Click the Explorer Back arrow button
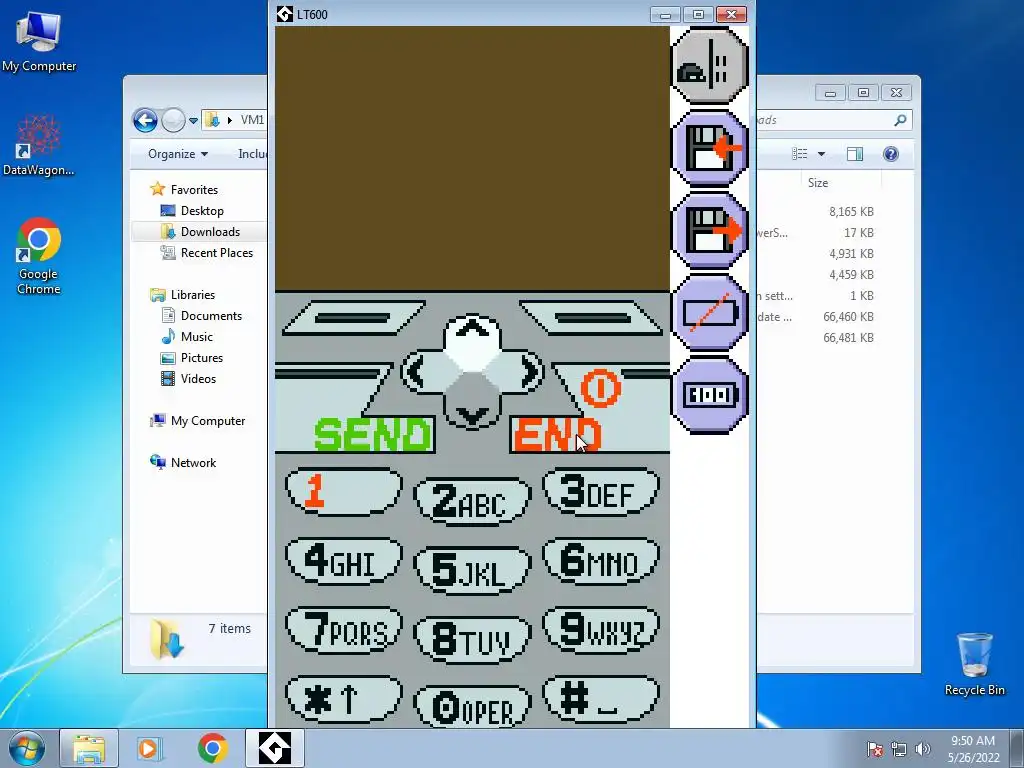This screenshot has width=1024, height=768. tap(145, 120)
